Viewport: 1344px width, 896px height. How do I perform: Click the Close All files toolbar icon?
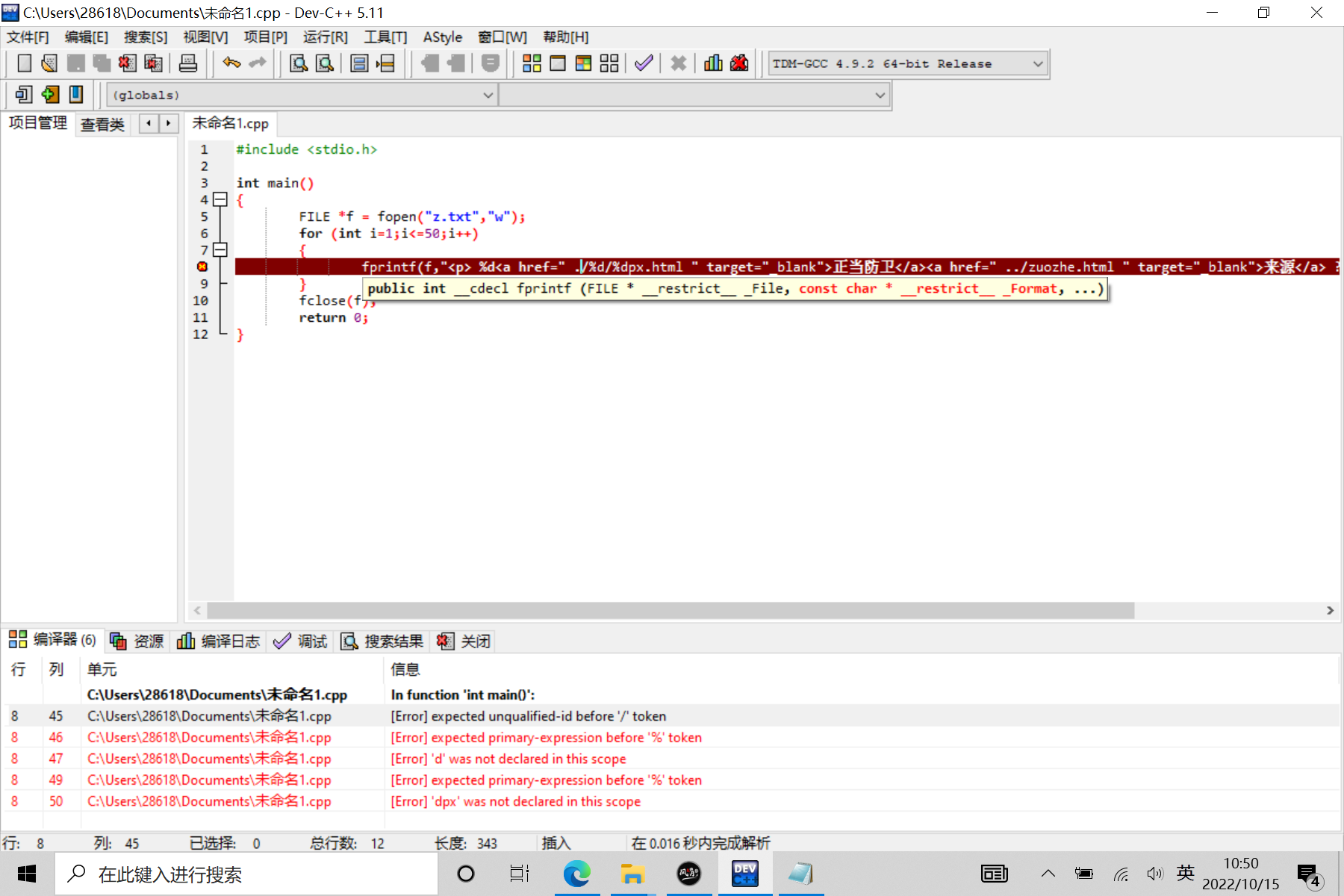tap(153, 63)
